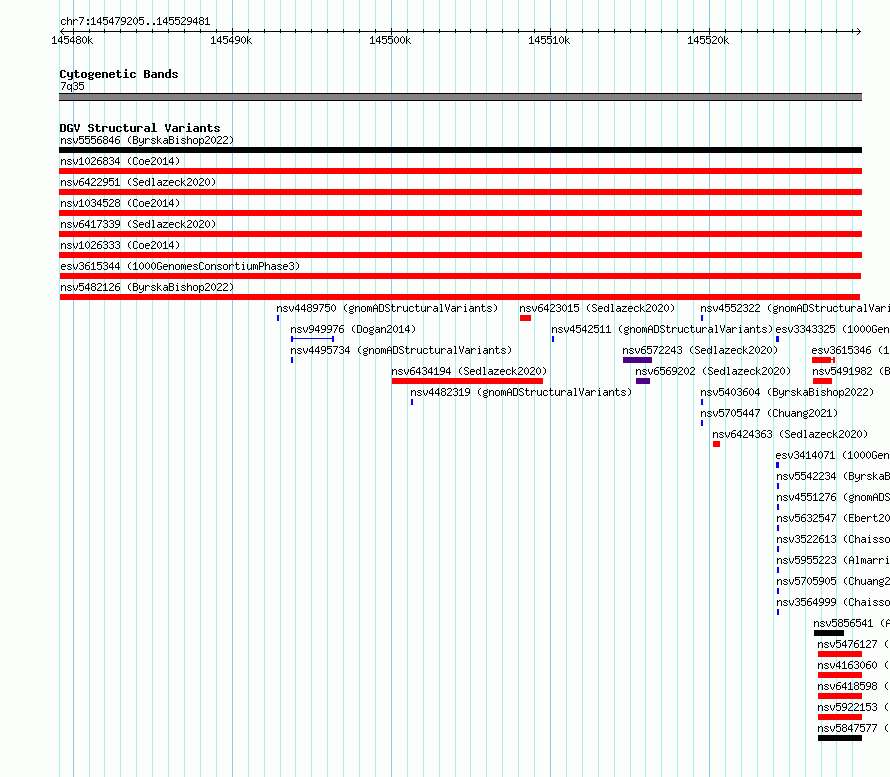Click the 145500k ruler position label
Viewport: 890px width, 777px height.
pos(390,40)
